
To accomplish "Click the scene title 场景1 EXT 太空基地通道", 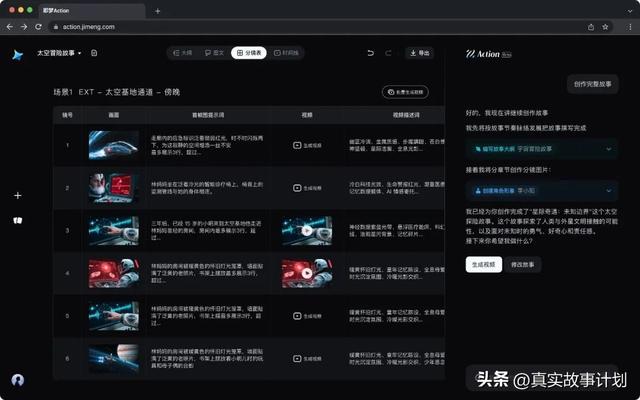I will pos(117,92).
